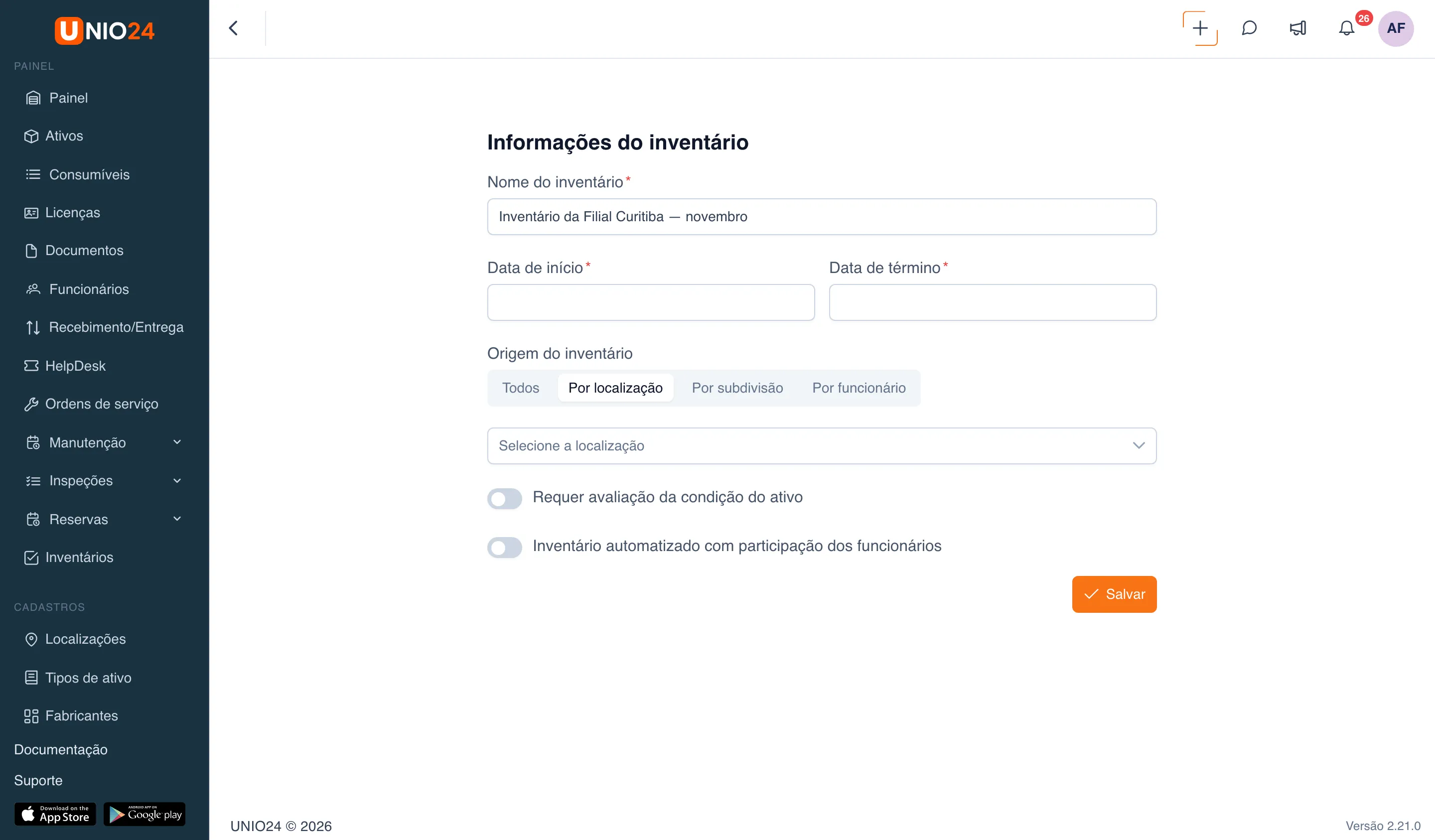The image size is (1435, 840).
Task: Click the Recebimento/Entrega arrows icon
Action: tap(33, 327)
